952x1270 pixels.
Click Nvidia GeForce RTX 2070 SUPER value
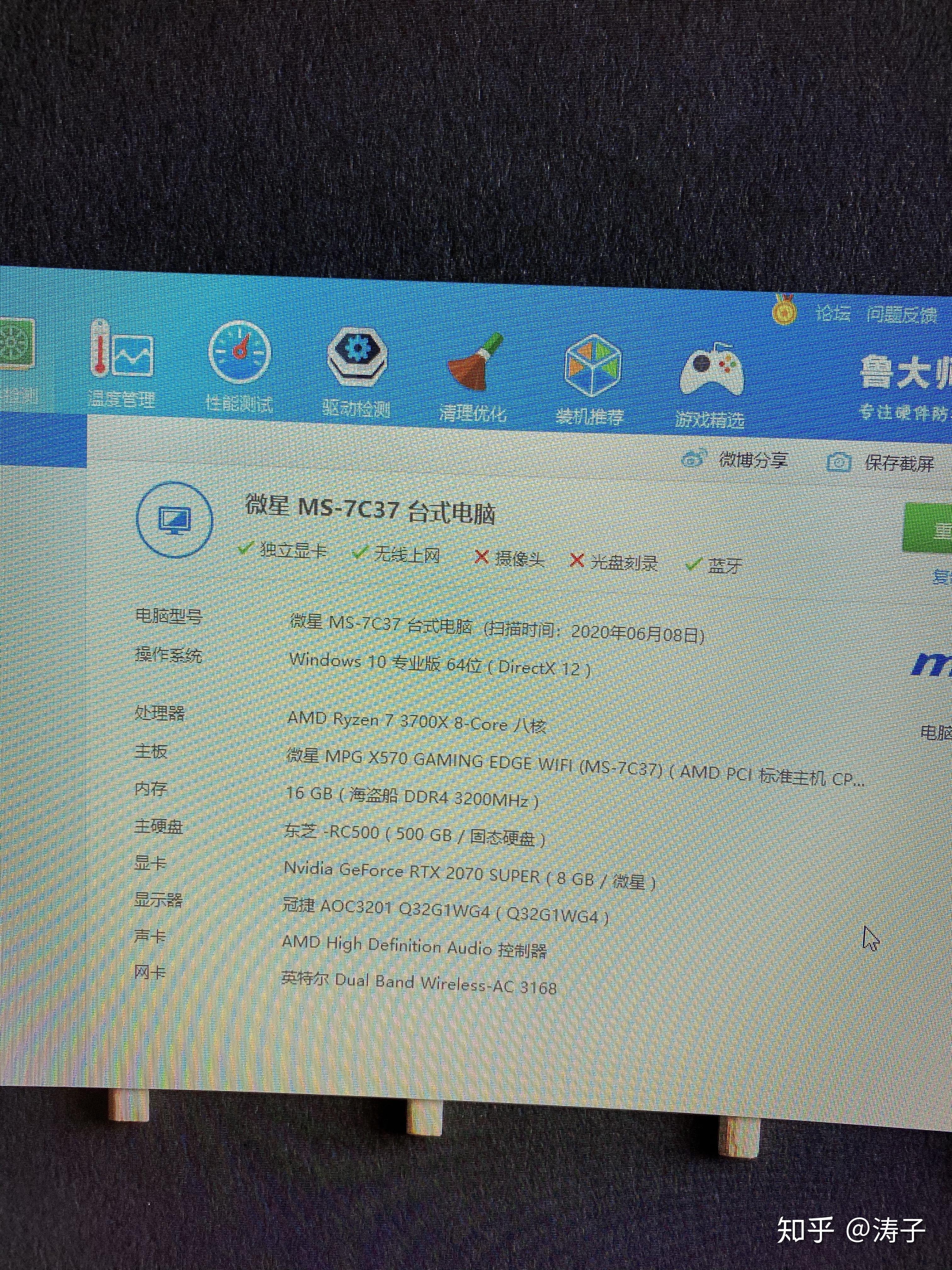click(469, 875)
